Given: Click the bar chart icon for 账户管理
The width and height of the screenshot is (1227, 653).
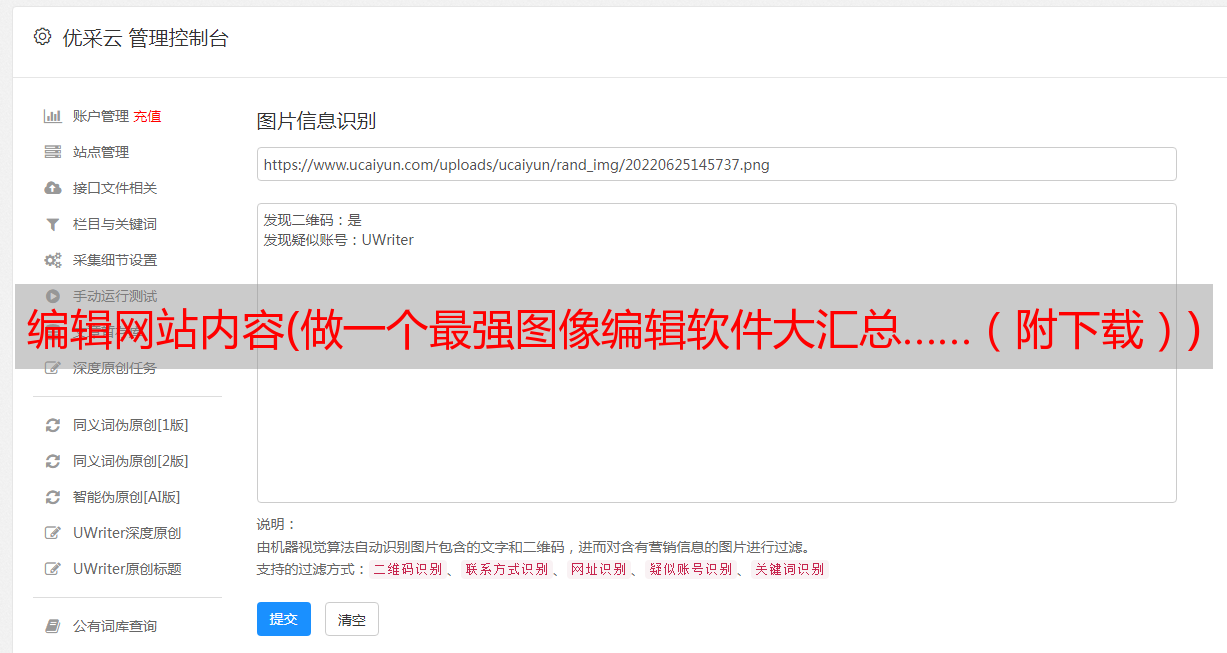Looking at the screenshot, I should pos(53,116).
